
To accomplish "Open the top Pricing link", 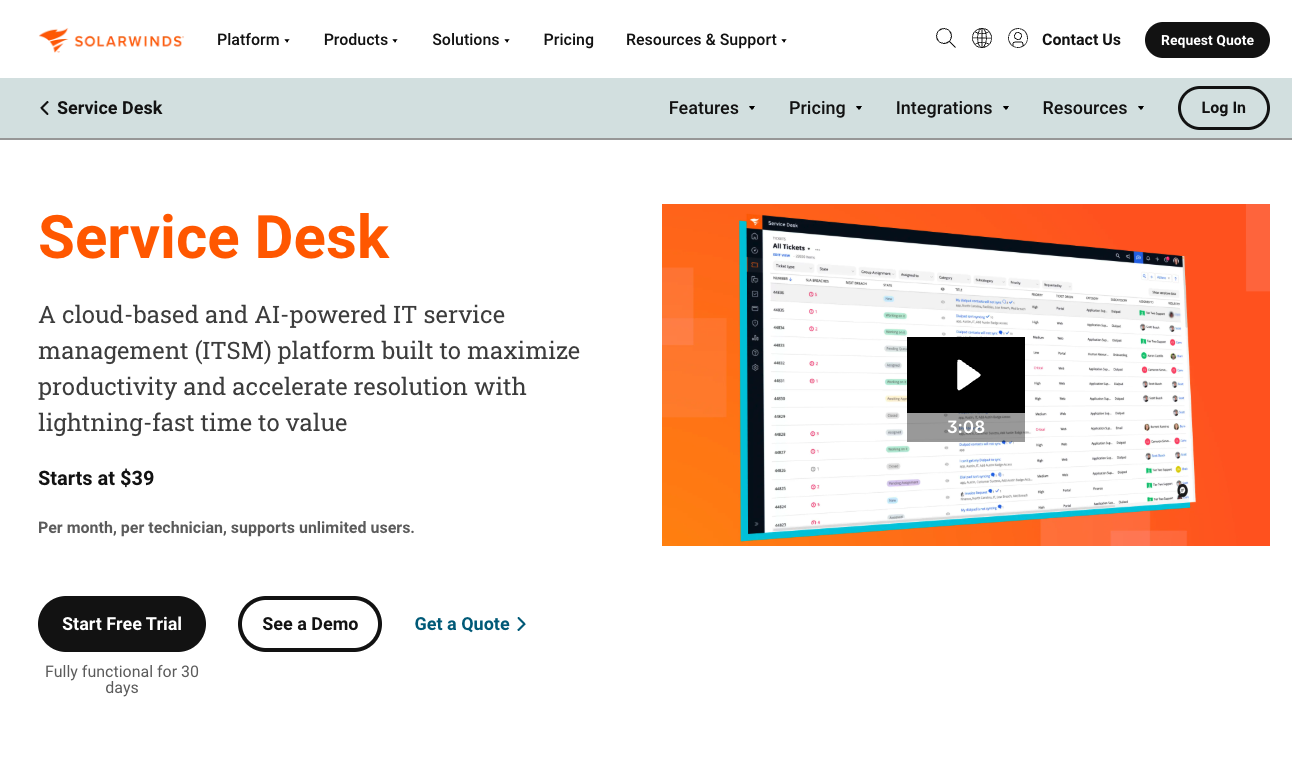I will pyautogui.click(x=569, y=40).
